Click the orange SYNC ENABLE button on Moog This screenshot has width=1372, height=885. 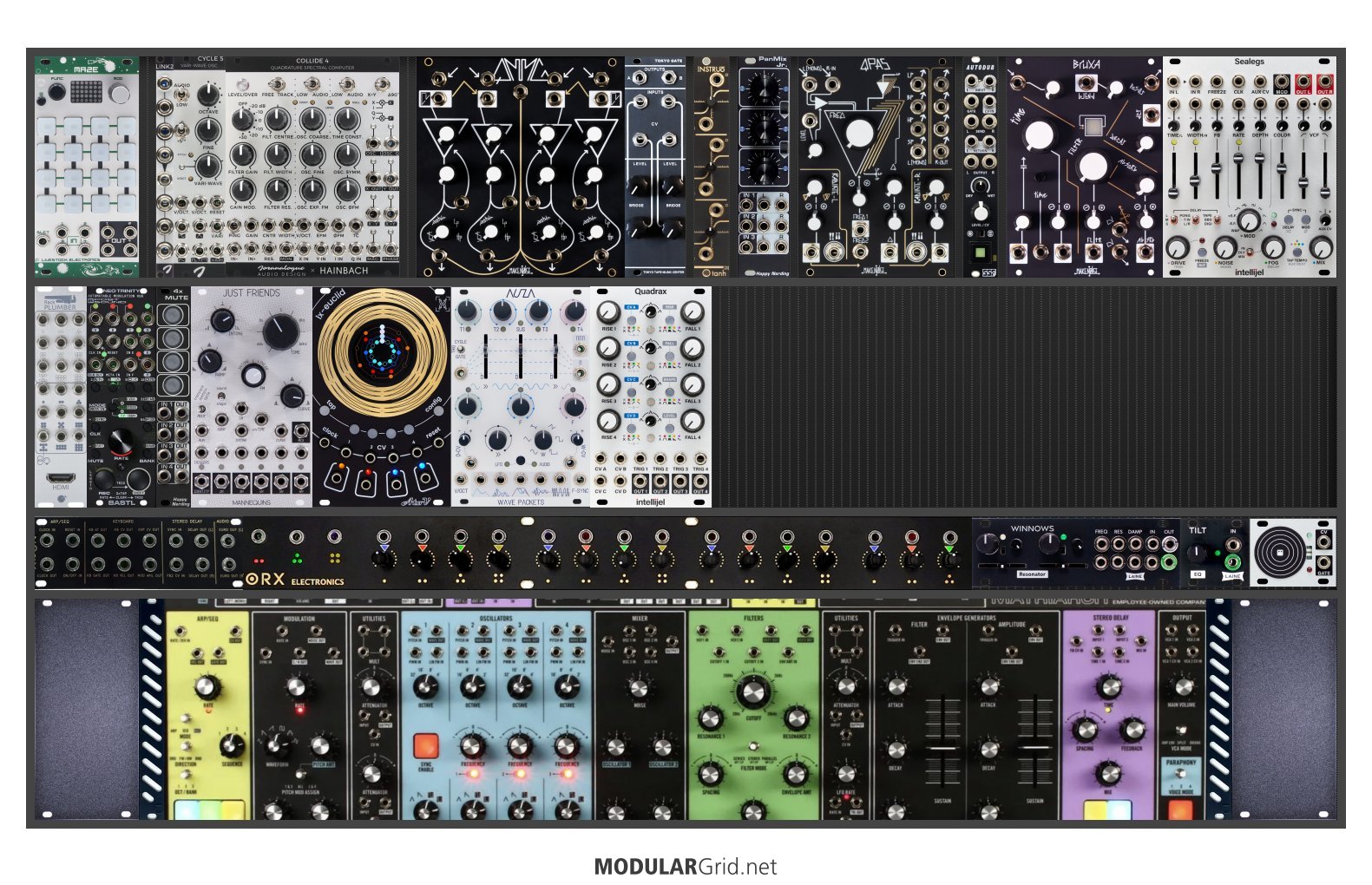click(425, 746)
